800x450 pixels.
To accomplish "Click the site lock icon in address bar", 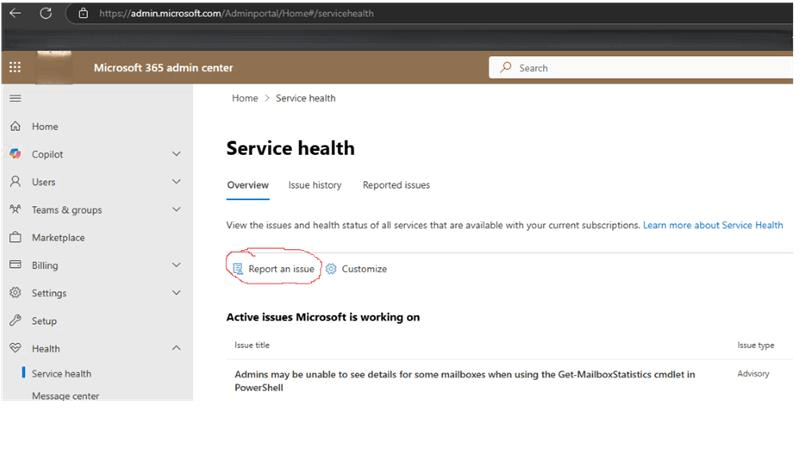I will click(x=83, y=13).
